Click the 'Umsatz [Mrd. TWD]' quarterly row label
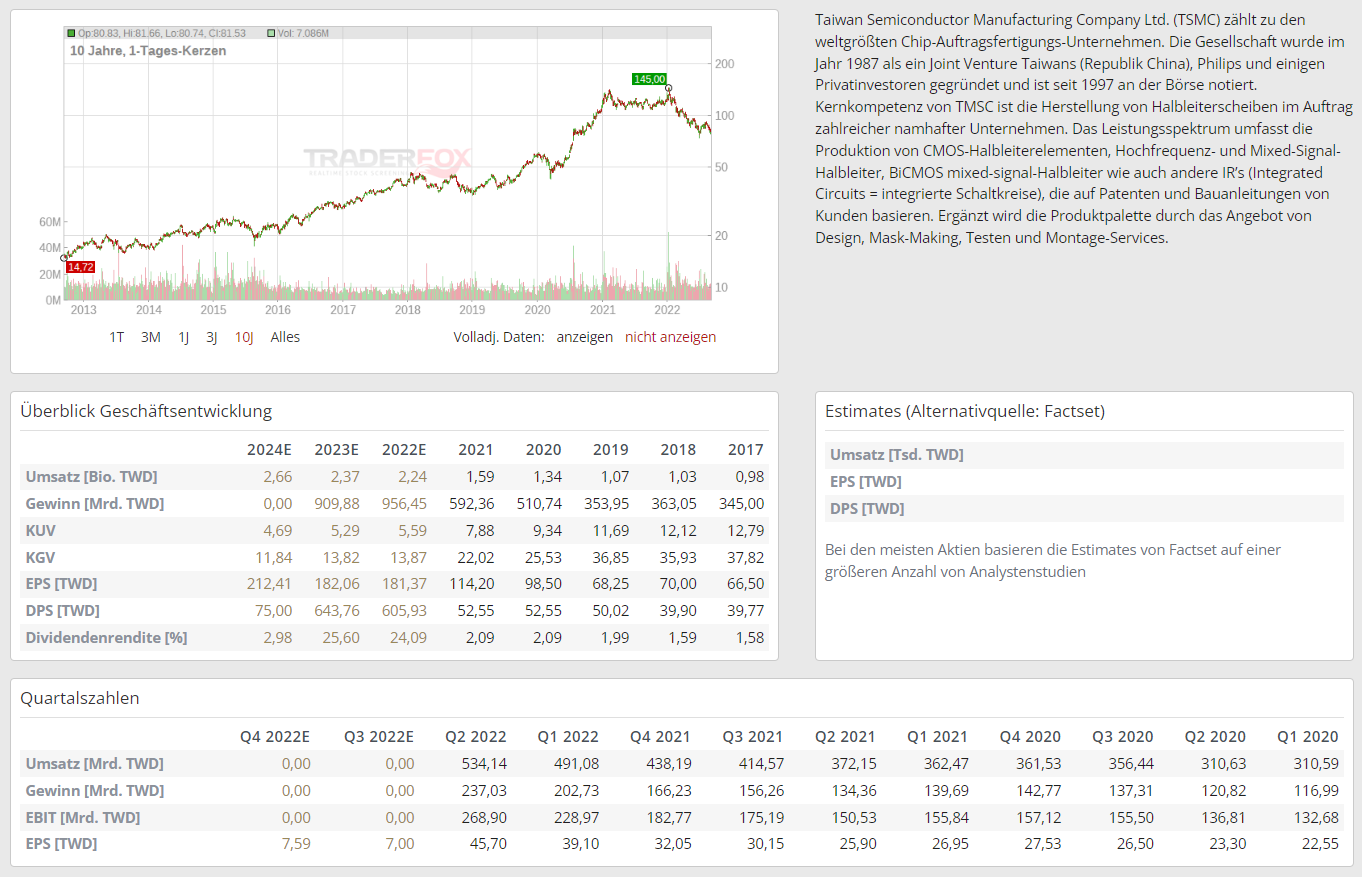 [x=94, y=763]
